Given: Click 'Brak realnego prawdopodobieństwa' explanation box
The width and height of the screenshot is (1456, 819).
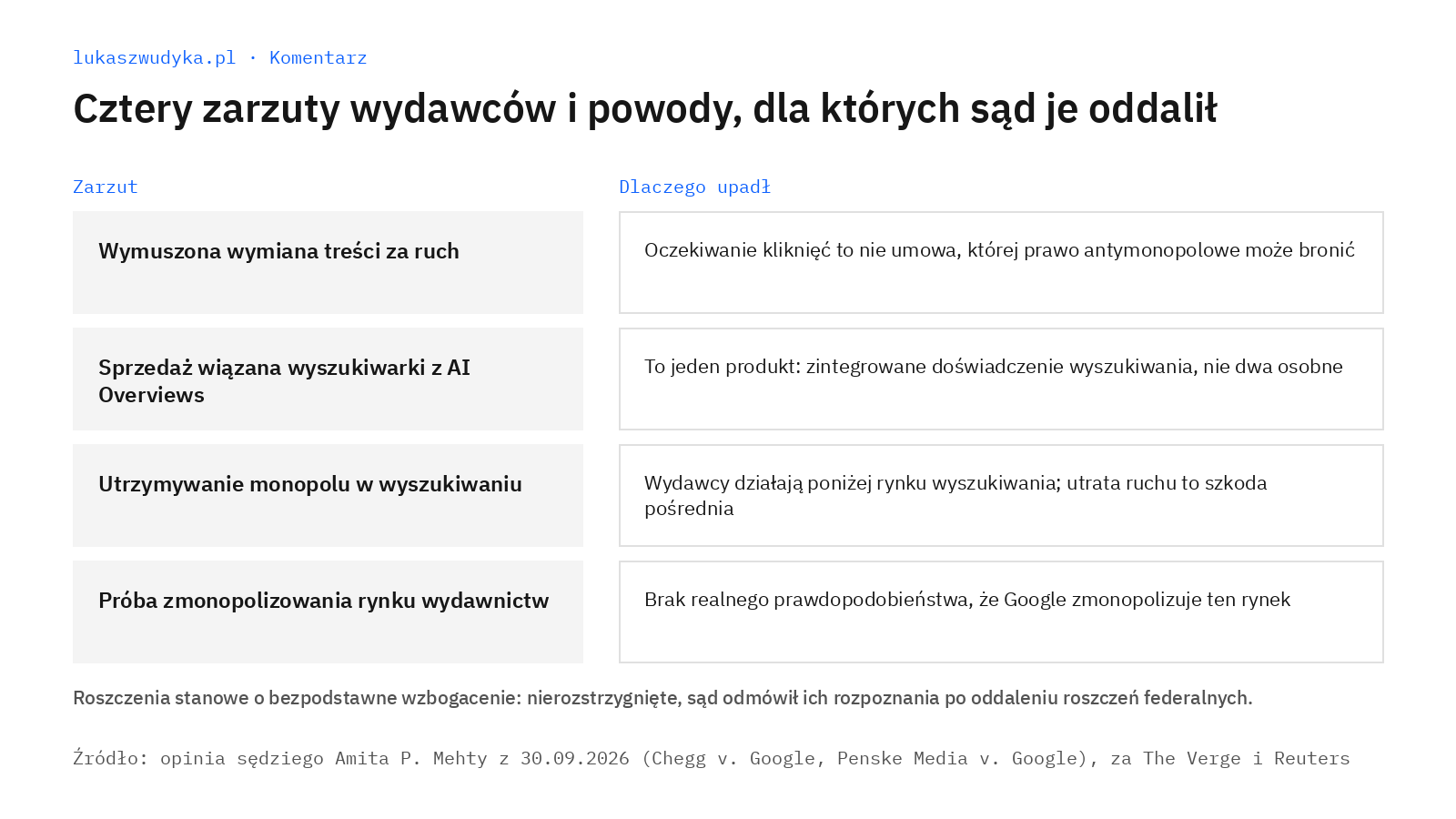Looking at the screenshot, I should (1001, 612).
